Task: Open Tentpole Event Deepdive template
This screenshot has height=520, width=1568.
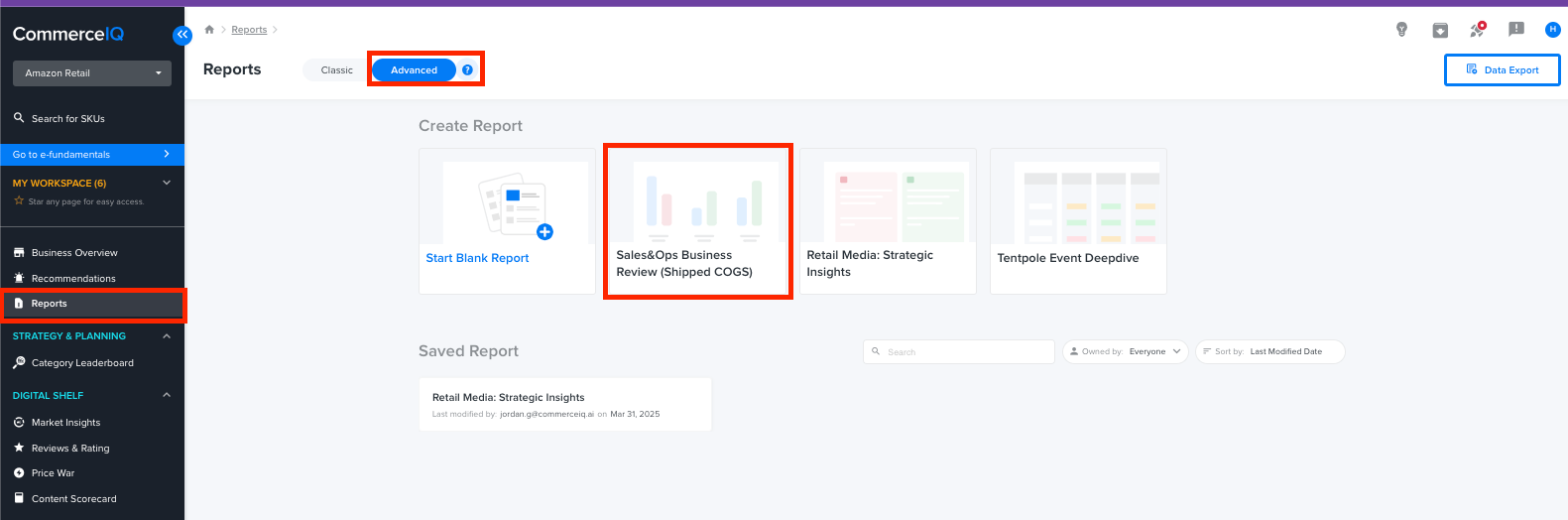Action: click(1078, 221)
